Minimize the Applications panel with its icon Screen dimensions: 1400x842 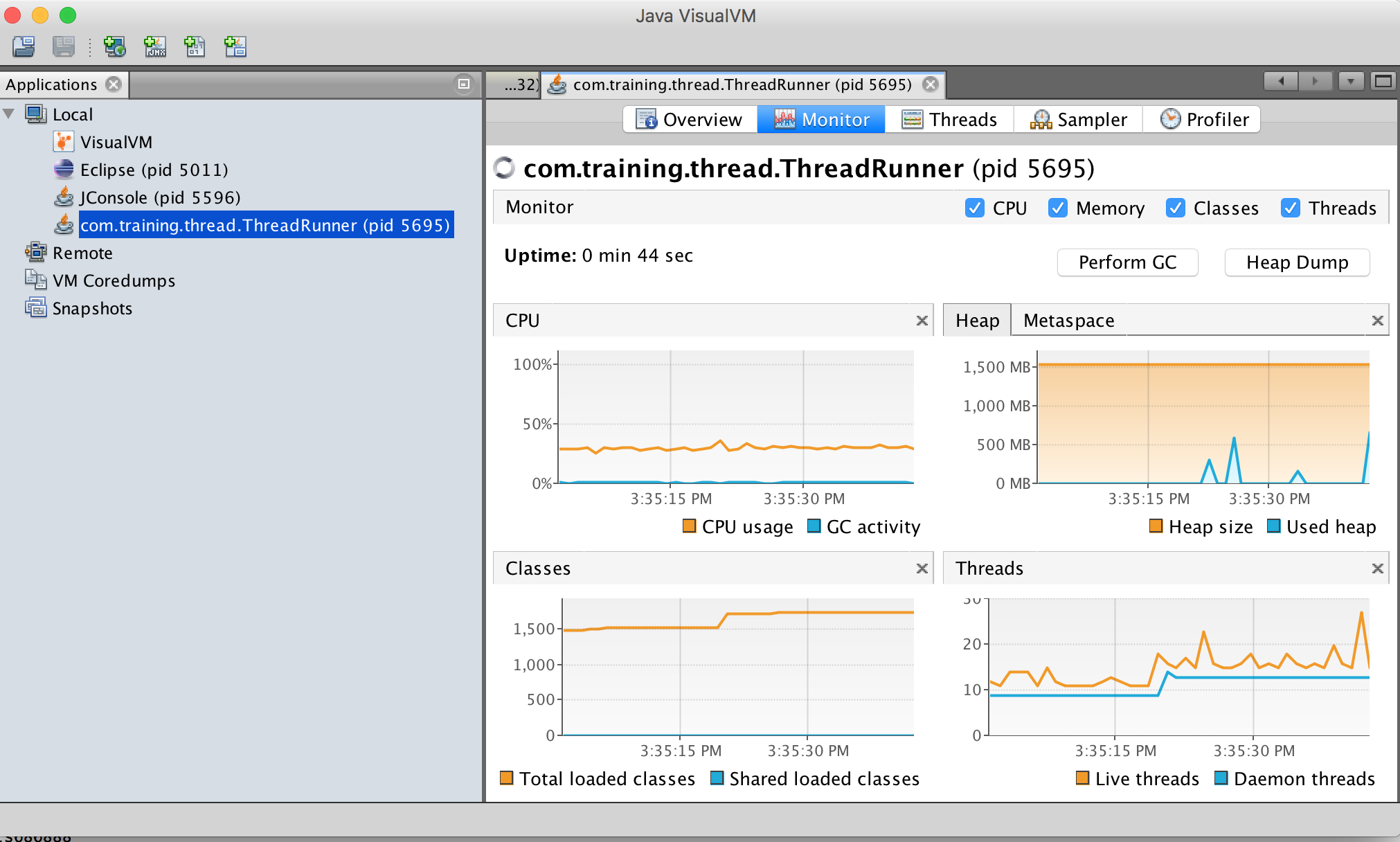(464, 84)
